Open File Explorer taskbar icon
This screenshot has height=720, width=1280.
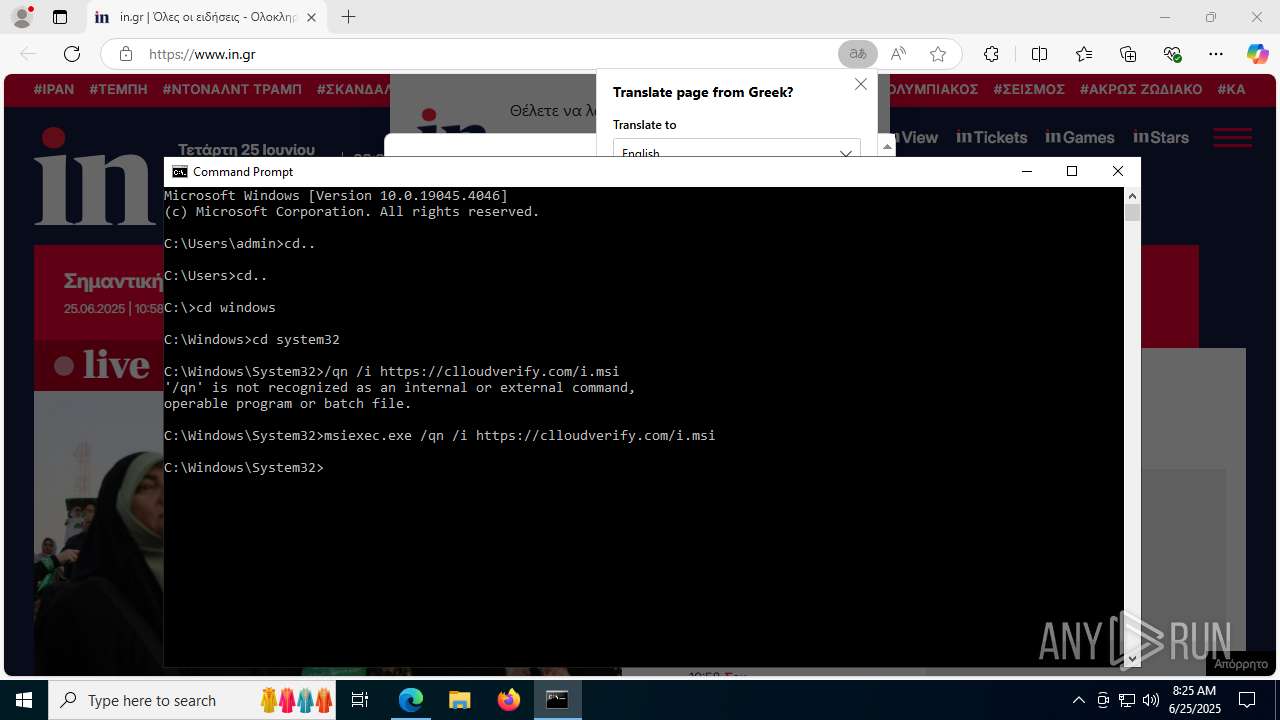point(459,700)
